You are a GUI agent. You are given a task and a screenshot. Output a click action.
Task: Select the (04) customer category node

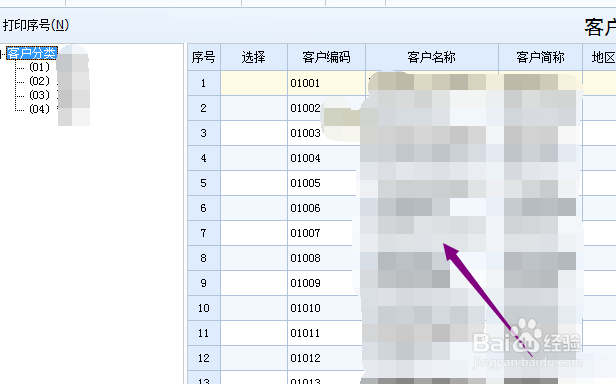[40, 109]
